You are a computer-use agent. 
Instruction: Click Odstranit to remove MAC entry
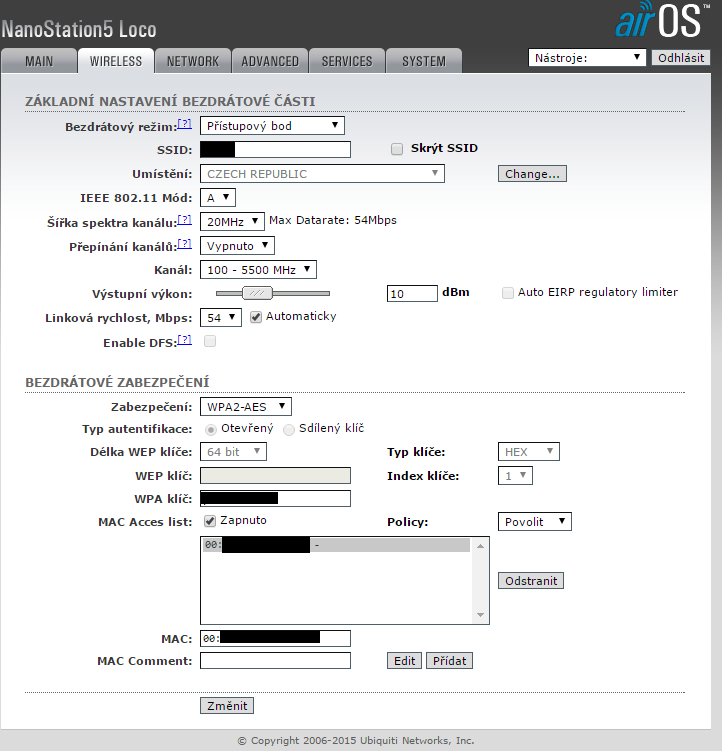531,580
